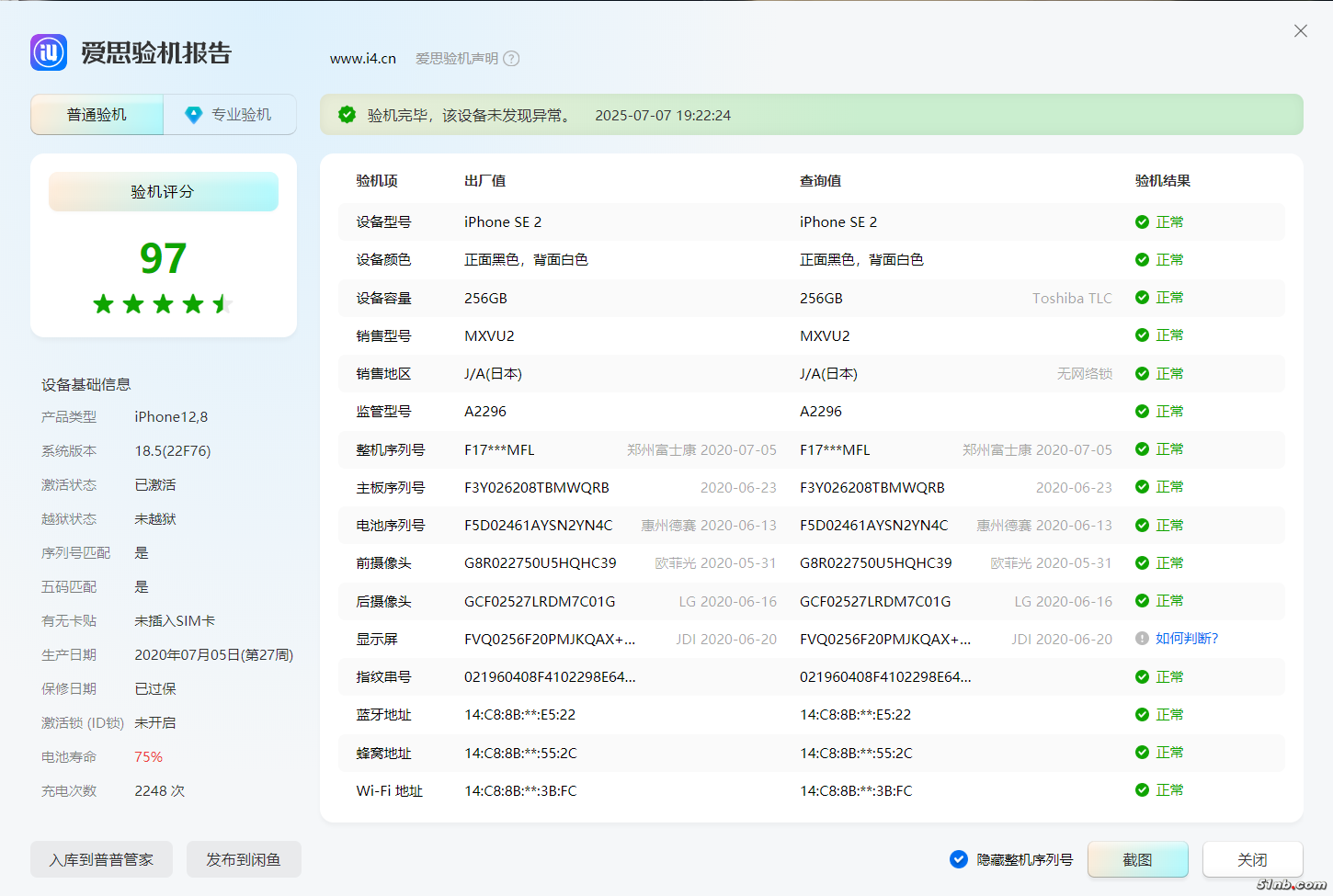Viewport: 1333px width, 896px height.
Task: Switch to the 专业验机 tab
Action: [230, 115]
